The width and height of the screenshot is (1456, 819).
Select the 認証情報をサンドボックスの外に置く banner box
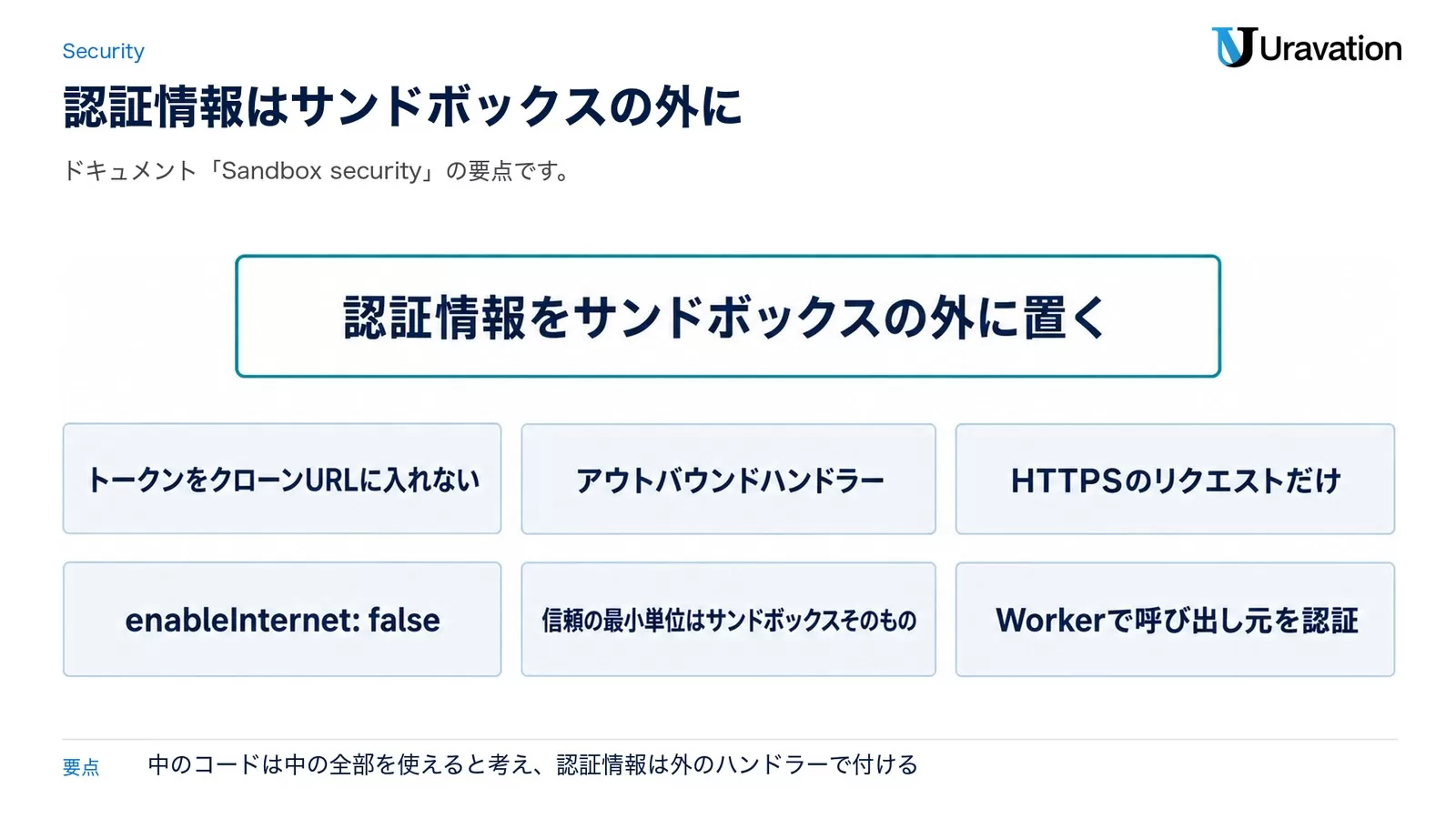click(x=728, y=316)
